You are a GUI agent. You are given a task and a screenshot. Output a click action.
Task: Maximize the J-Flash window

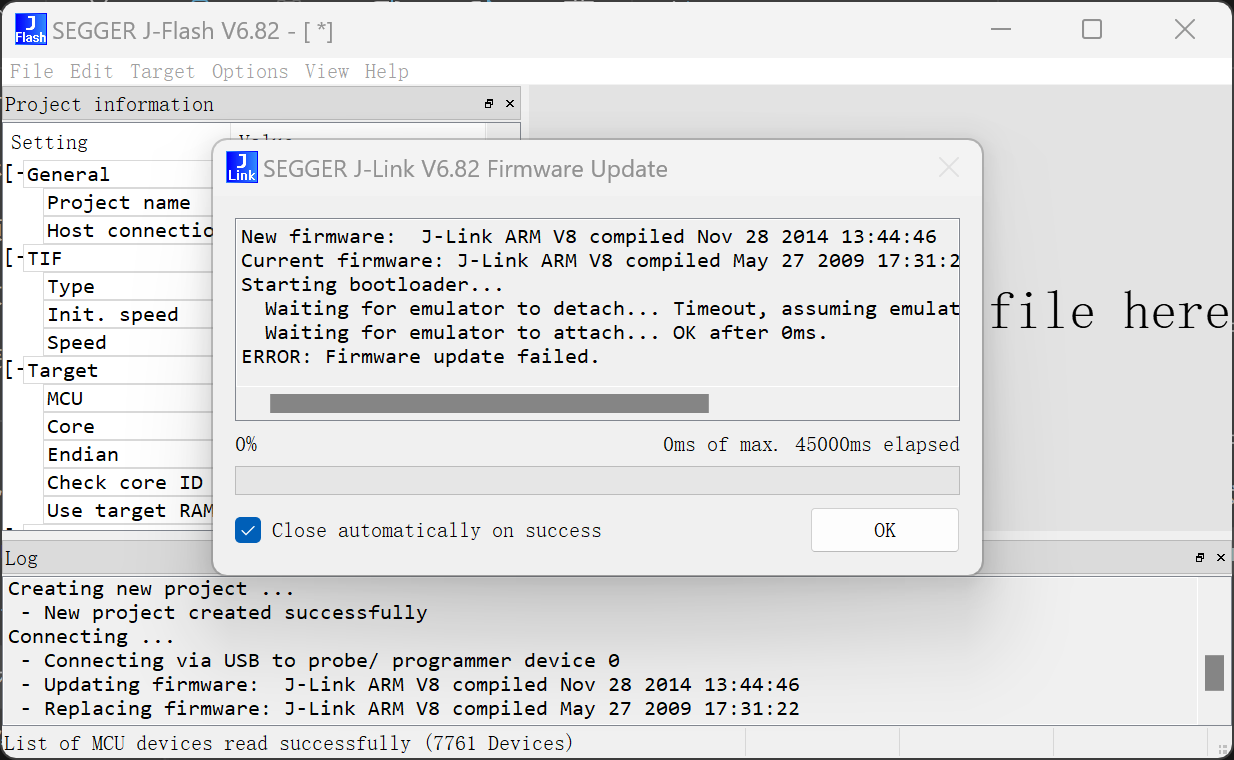point(1092,30)
